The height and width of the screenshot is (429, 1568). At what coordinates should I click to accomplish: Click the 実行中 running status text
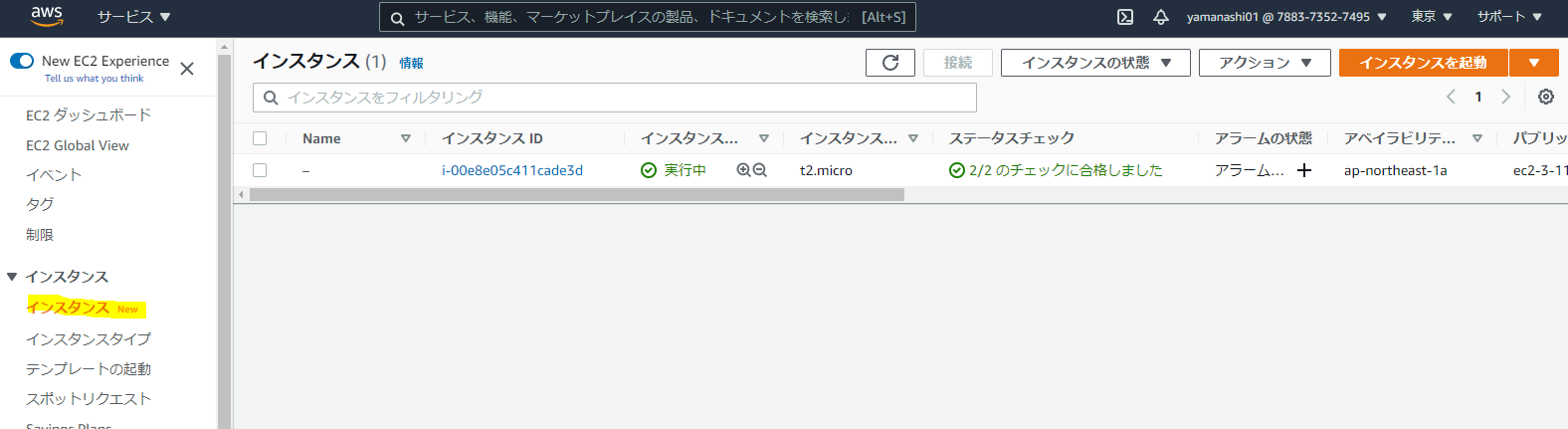[x=686, y=170]
